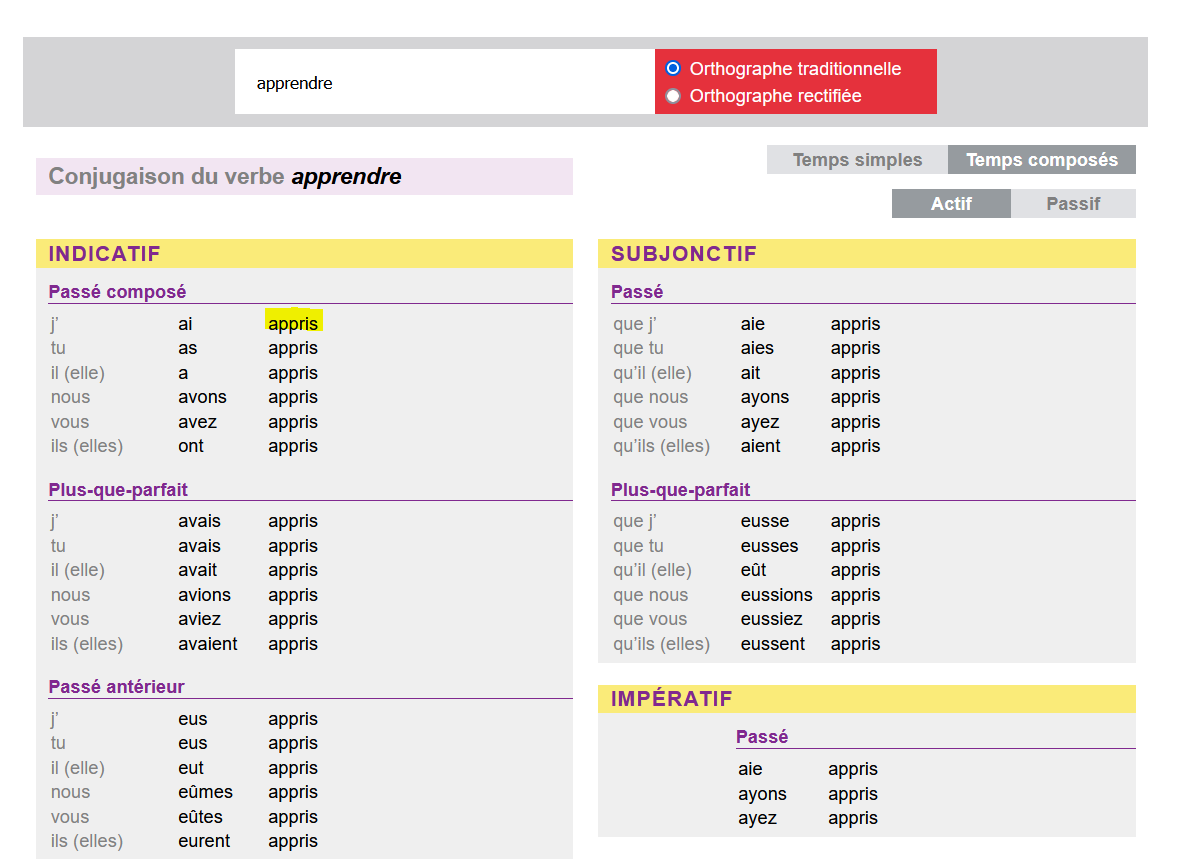
Task: Click the auxiliary "aviez" in Plus-que-parfait
Action: [199, 620]
